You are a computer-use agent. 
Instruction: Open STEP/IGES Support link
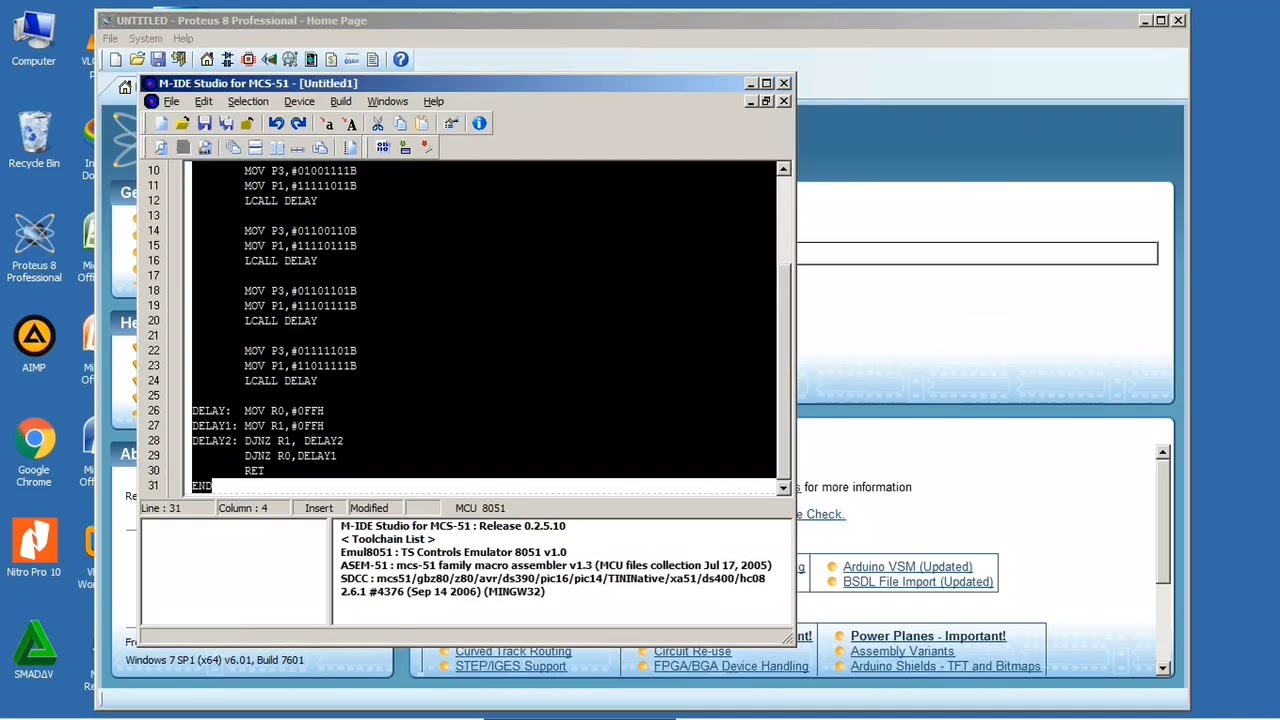511,666
